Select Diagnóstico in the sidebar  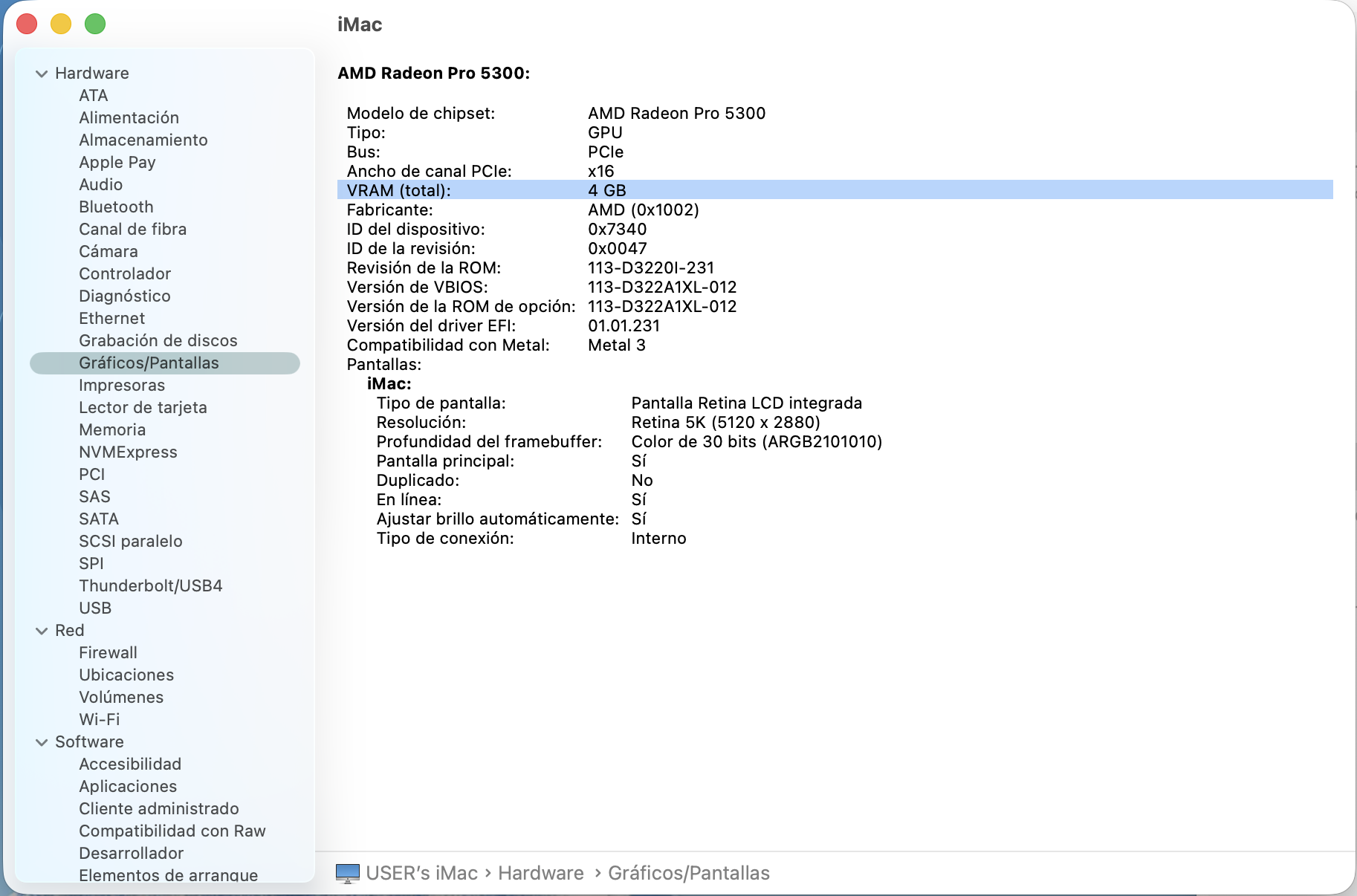pyautogui.click(x=125, y=296)
